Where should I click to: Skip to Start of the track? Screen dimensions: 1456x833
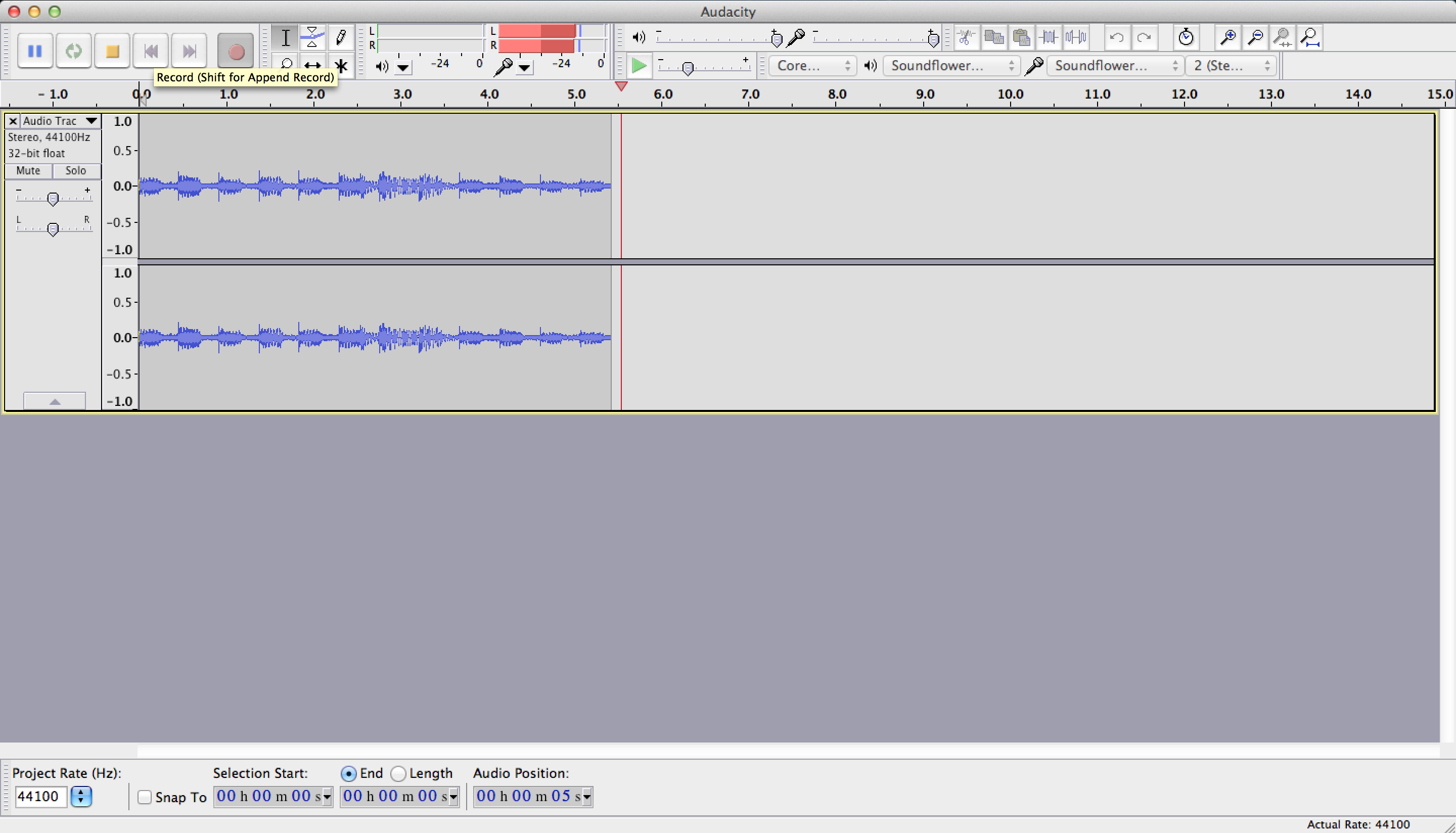(151, 52)
